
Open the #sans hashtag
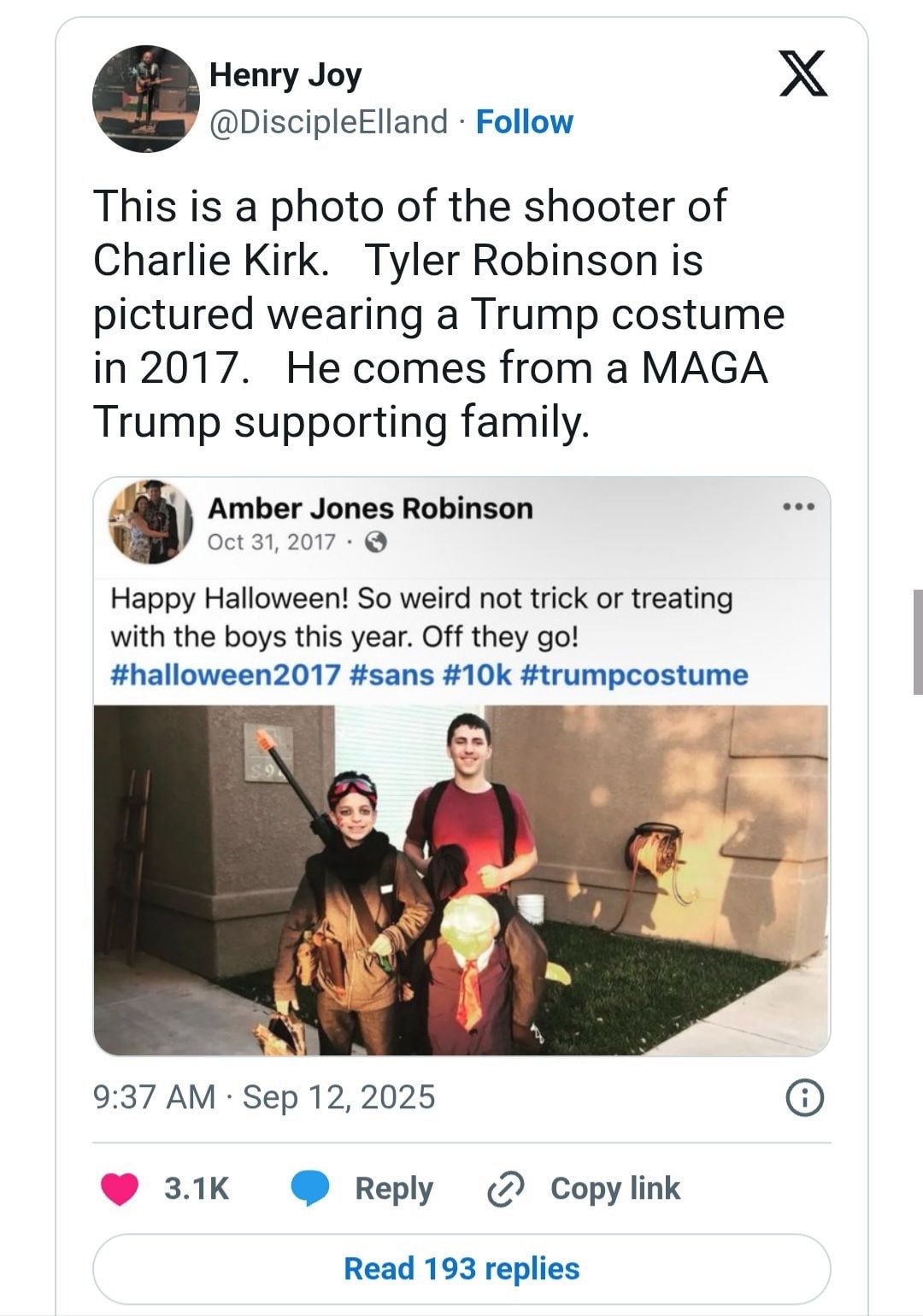392,674
